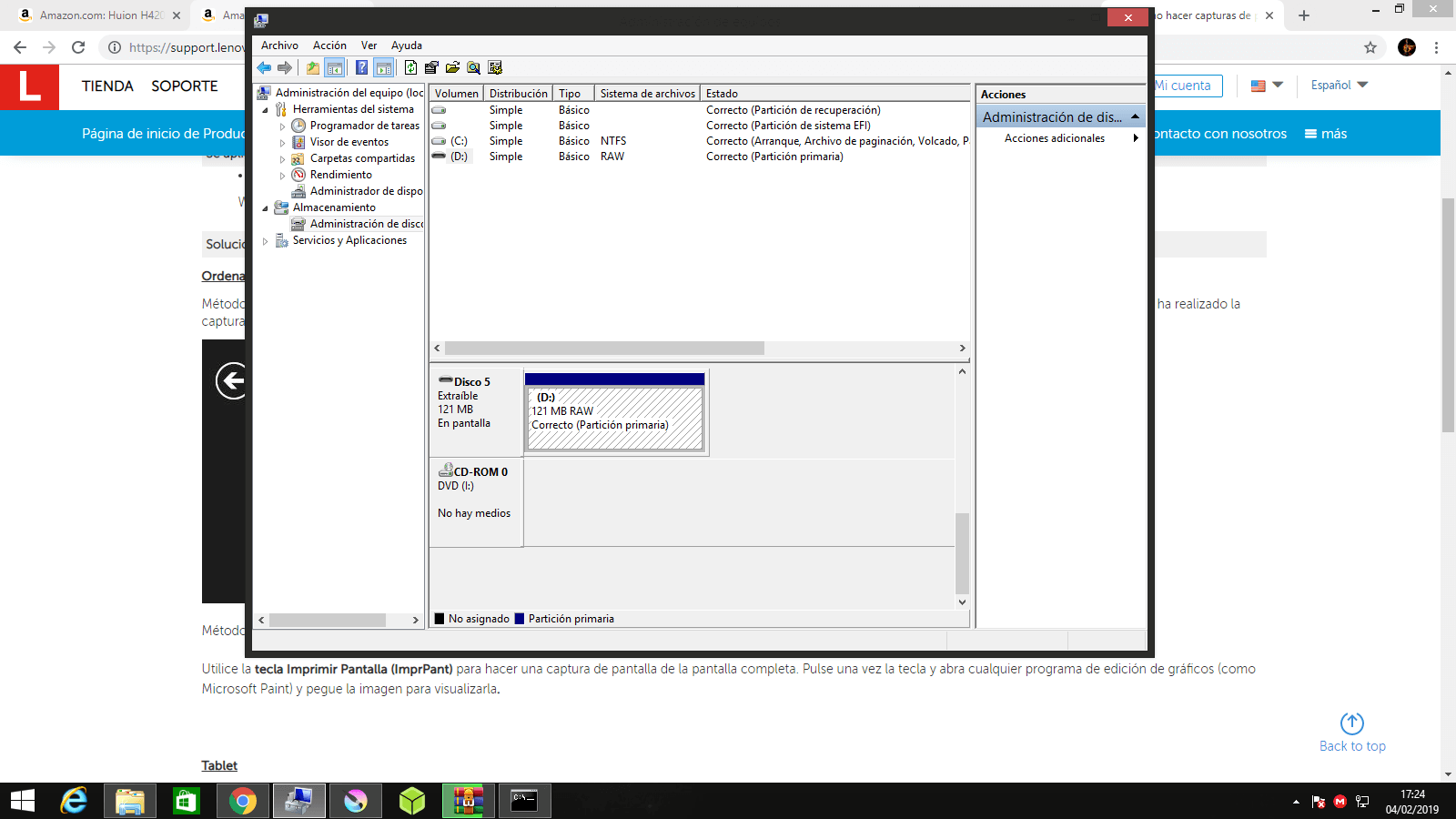Viewport: 1456px width, 819px height.
Task: Toggle the Action pane toolbar button
Action: coord(383,67)
